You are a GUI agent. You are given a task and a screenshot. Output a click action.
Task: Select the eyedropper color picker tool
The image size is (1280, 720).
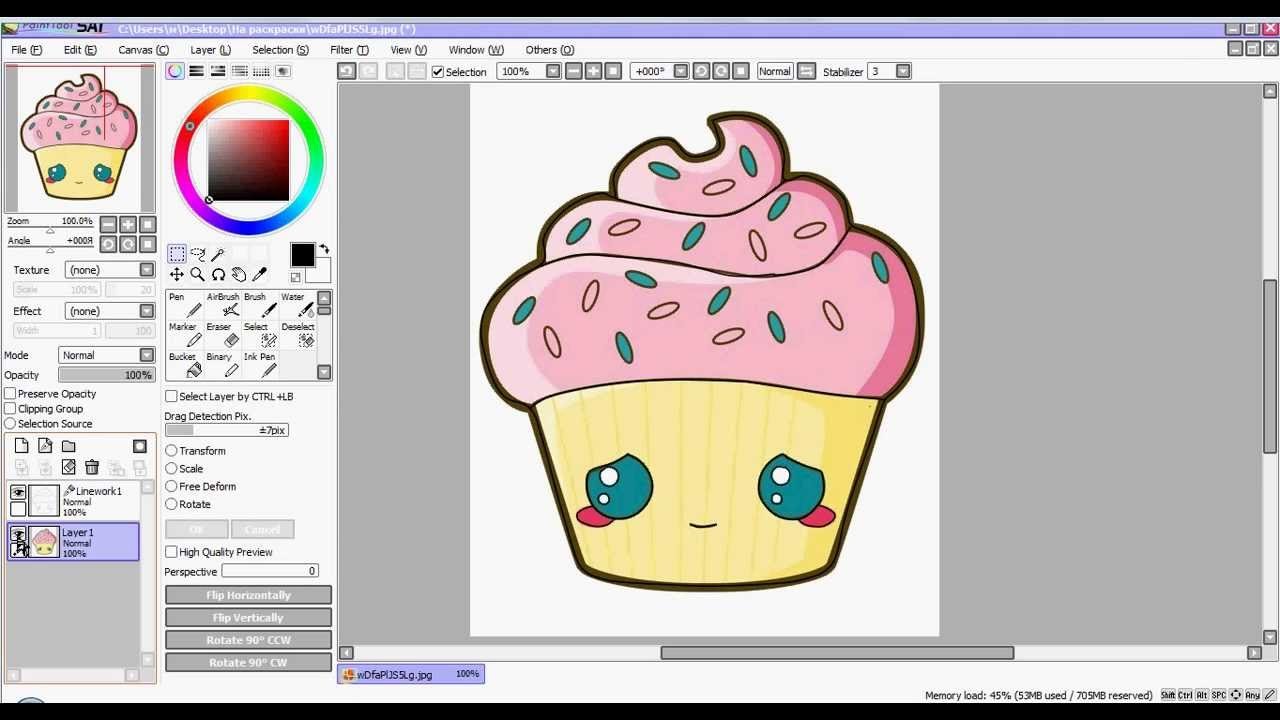260,274
